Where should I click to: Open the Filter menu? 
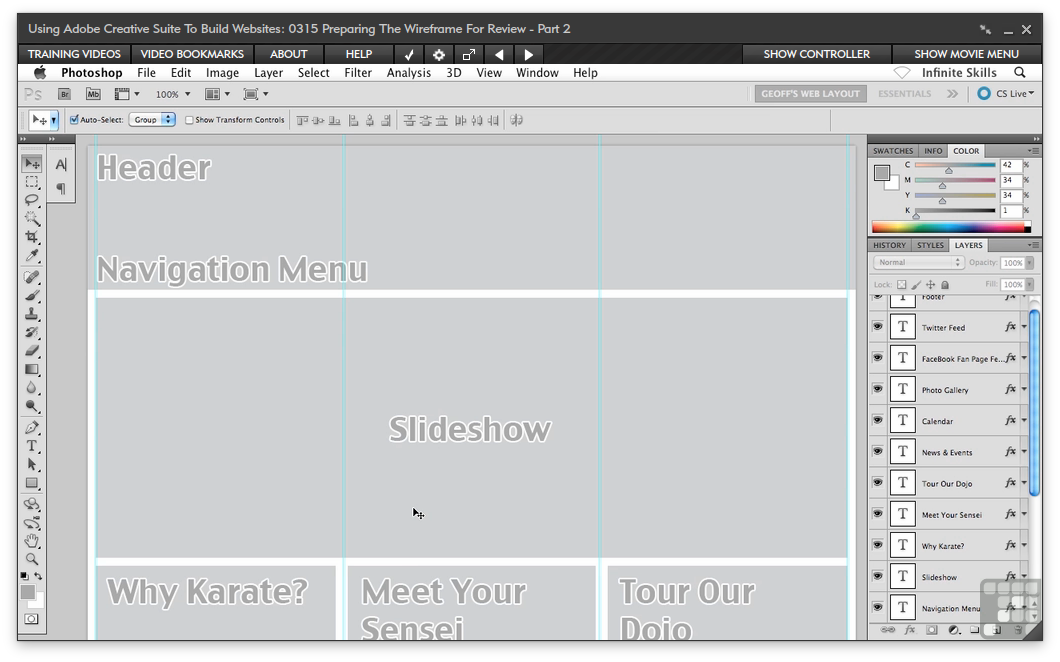[x=358, y=72]
